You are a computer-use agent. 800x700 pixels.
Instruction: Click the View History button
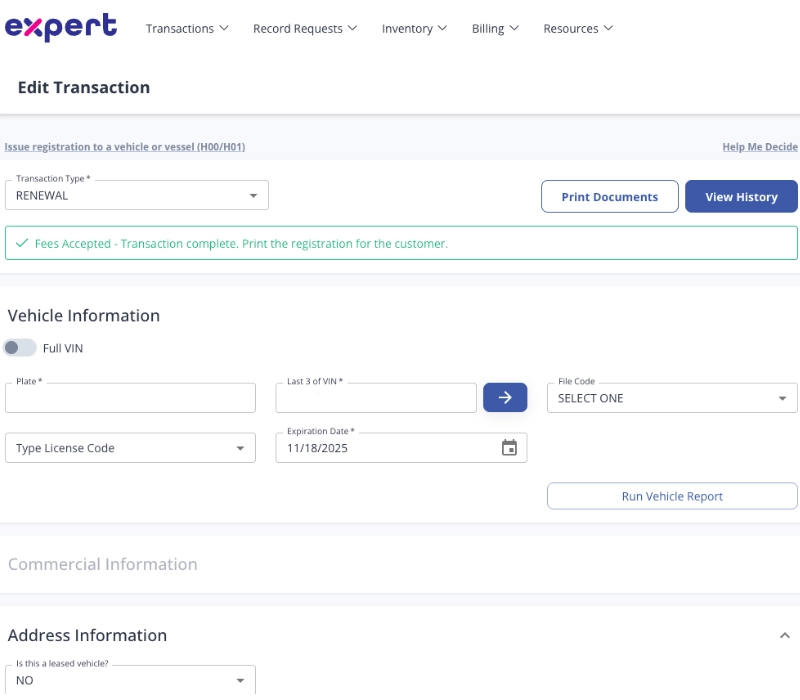[x=741, y=197]
